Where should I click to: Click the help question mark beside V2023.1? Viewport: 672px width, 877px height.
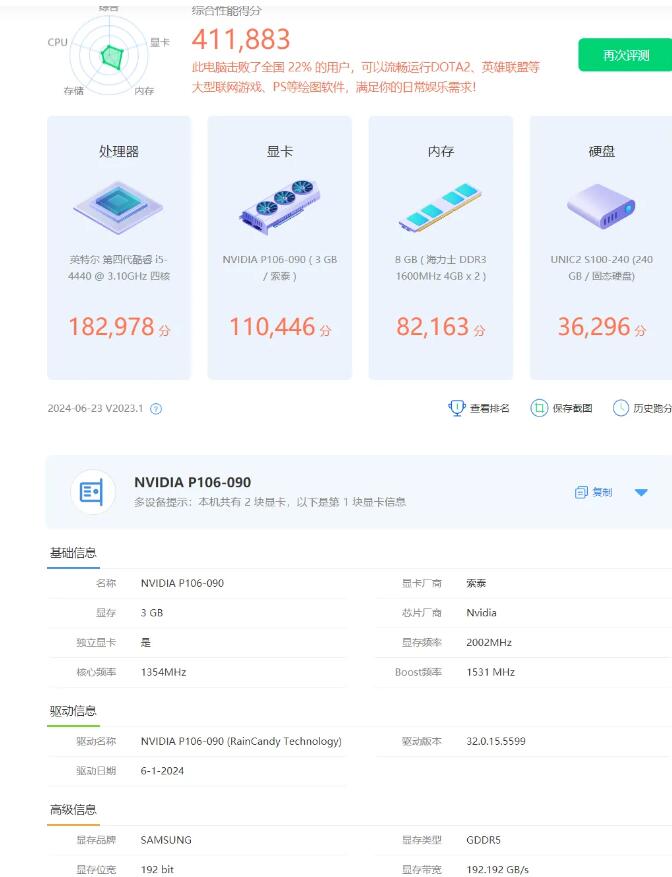[x=156, y=409]
